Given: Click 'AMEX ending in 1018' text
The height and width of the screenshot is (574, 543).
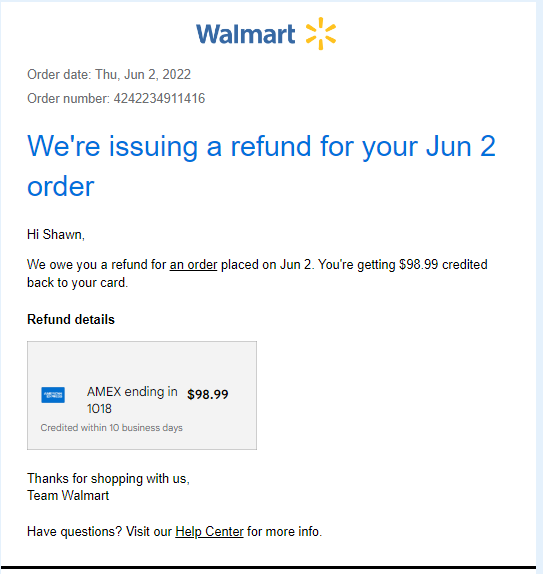Looking at the screenshot, I should [132, 400].
